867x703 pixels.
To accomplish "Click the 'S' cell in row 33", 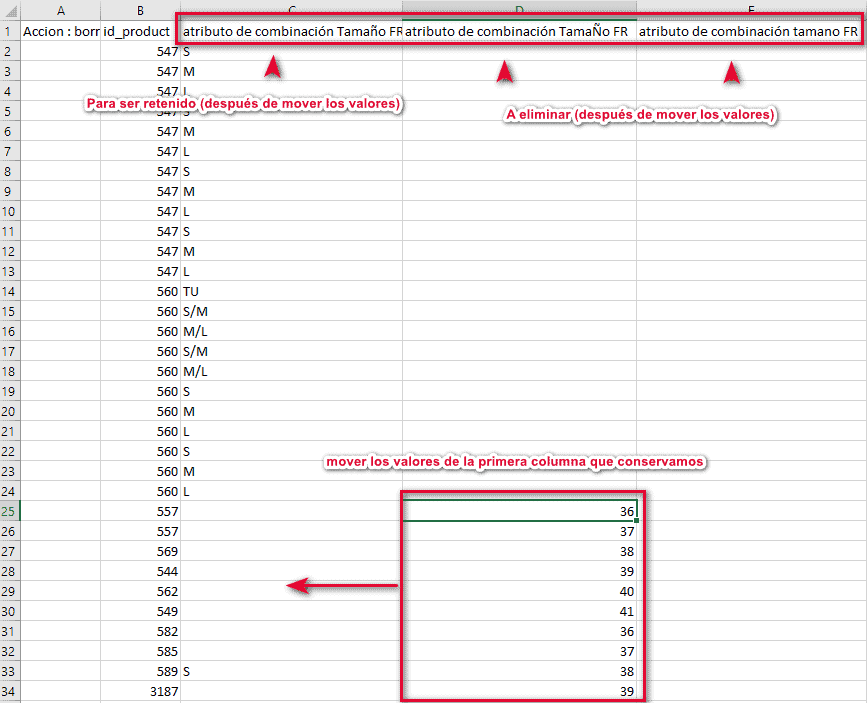I will (290, 671).
